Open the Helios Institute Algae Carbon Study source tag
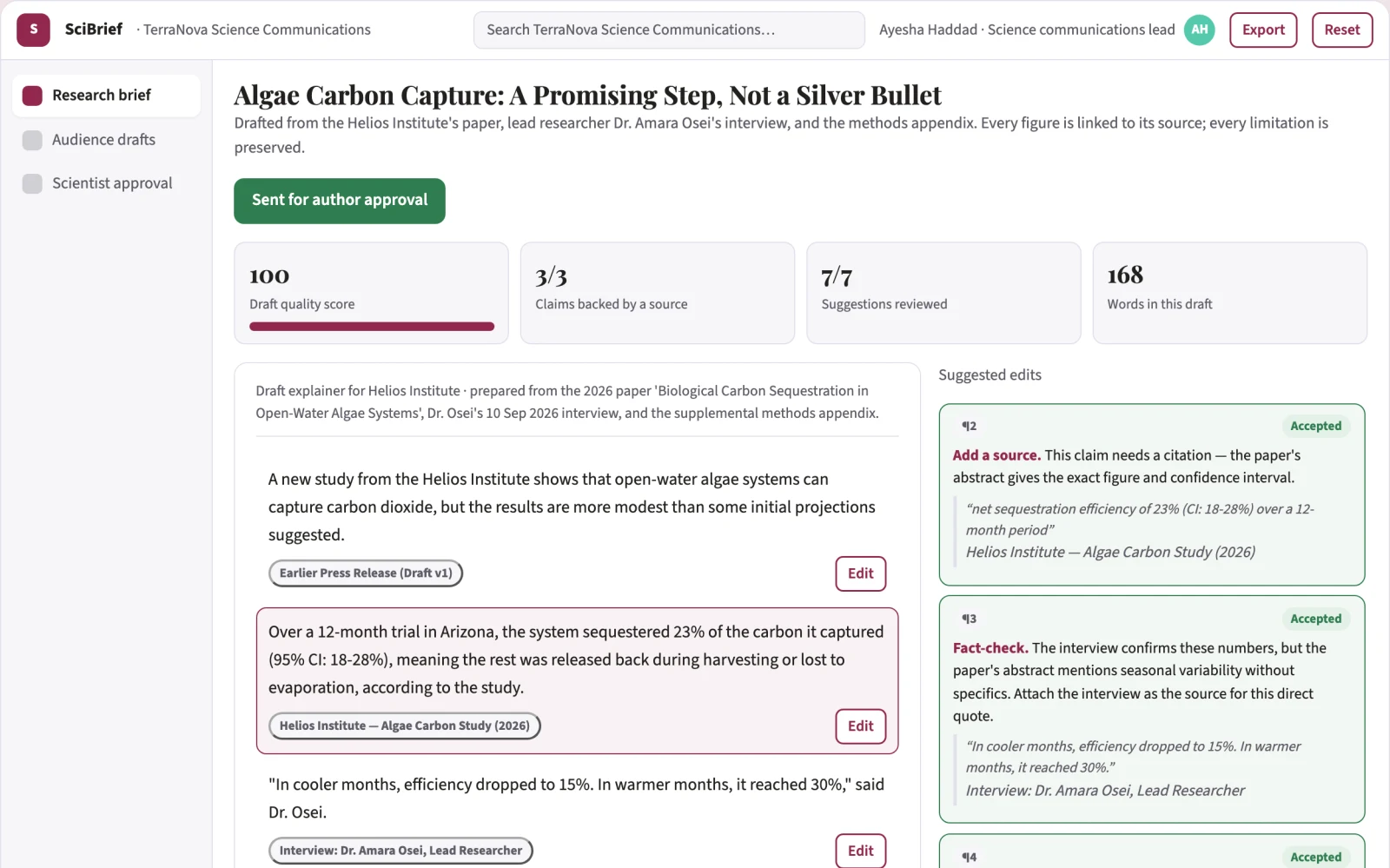This screenshot has width=1390, height=868. point(405,726)
